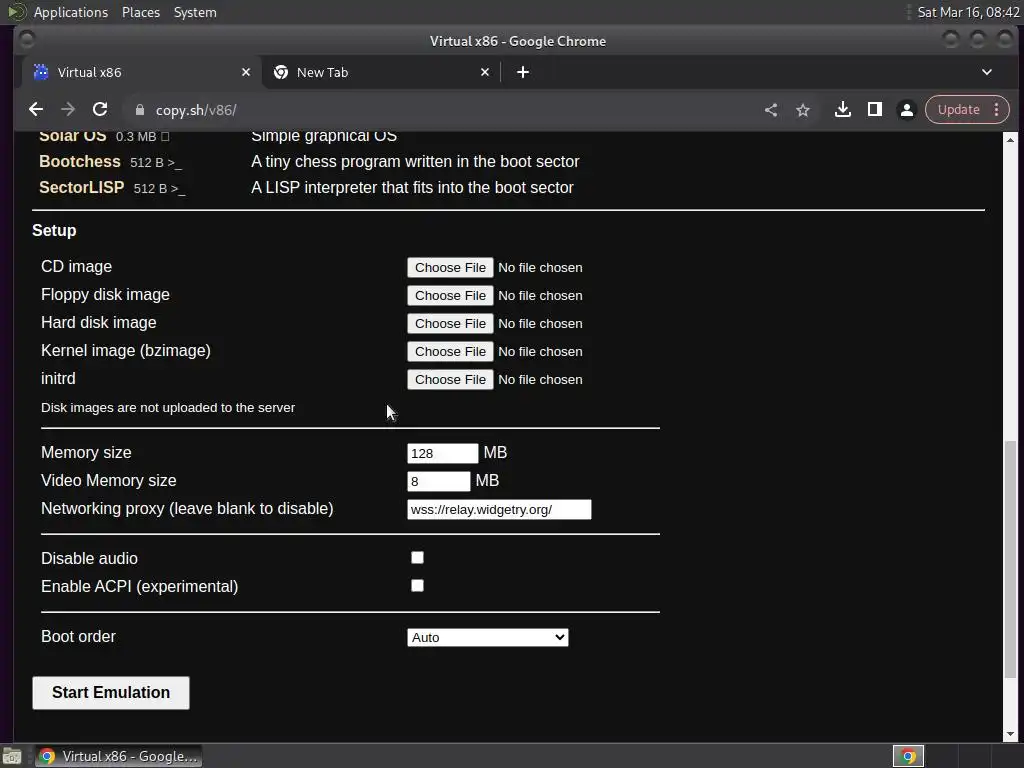Click the scrollbar up arrow

click(x=1010, y=140)
